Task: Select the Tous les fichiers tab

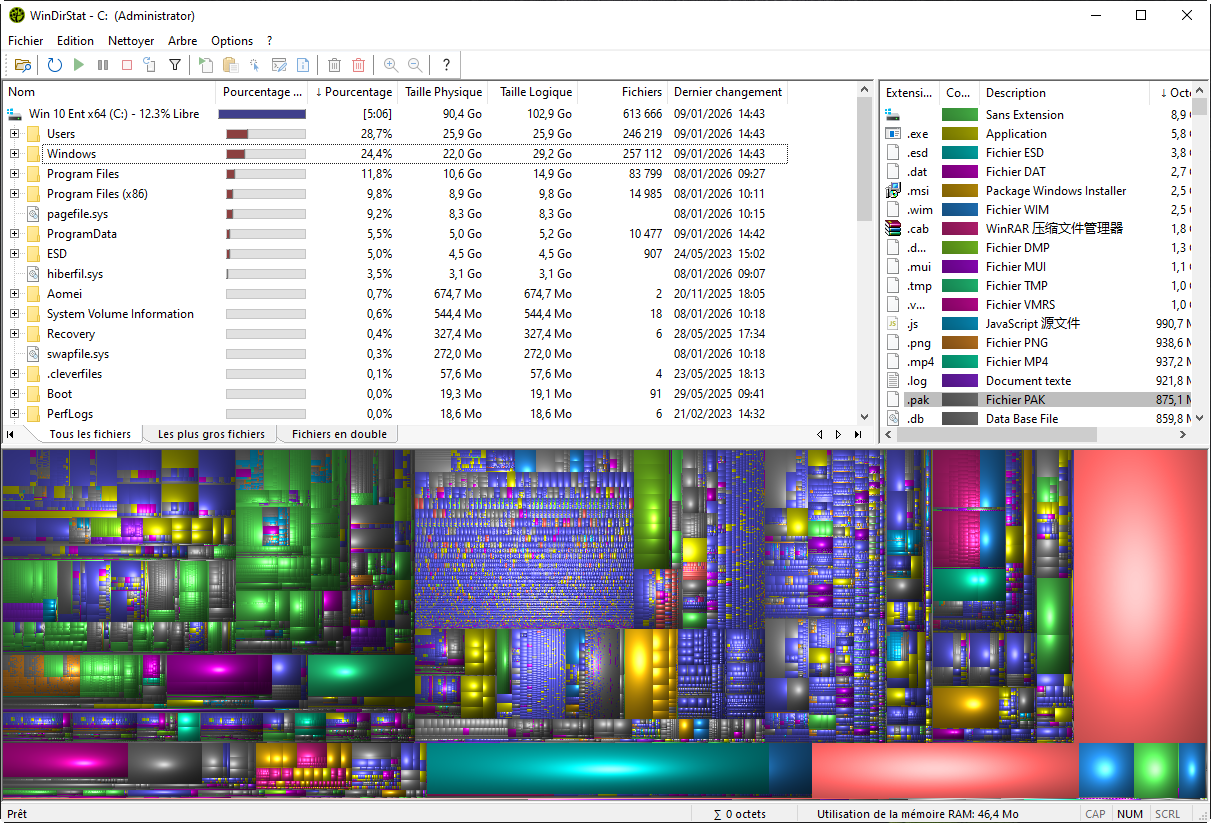Action: point(90,434)
